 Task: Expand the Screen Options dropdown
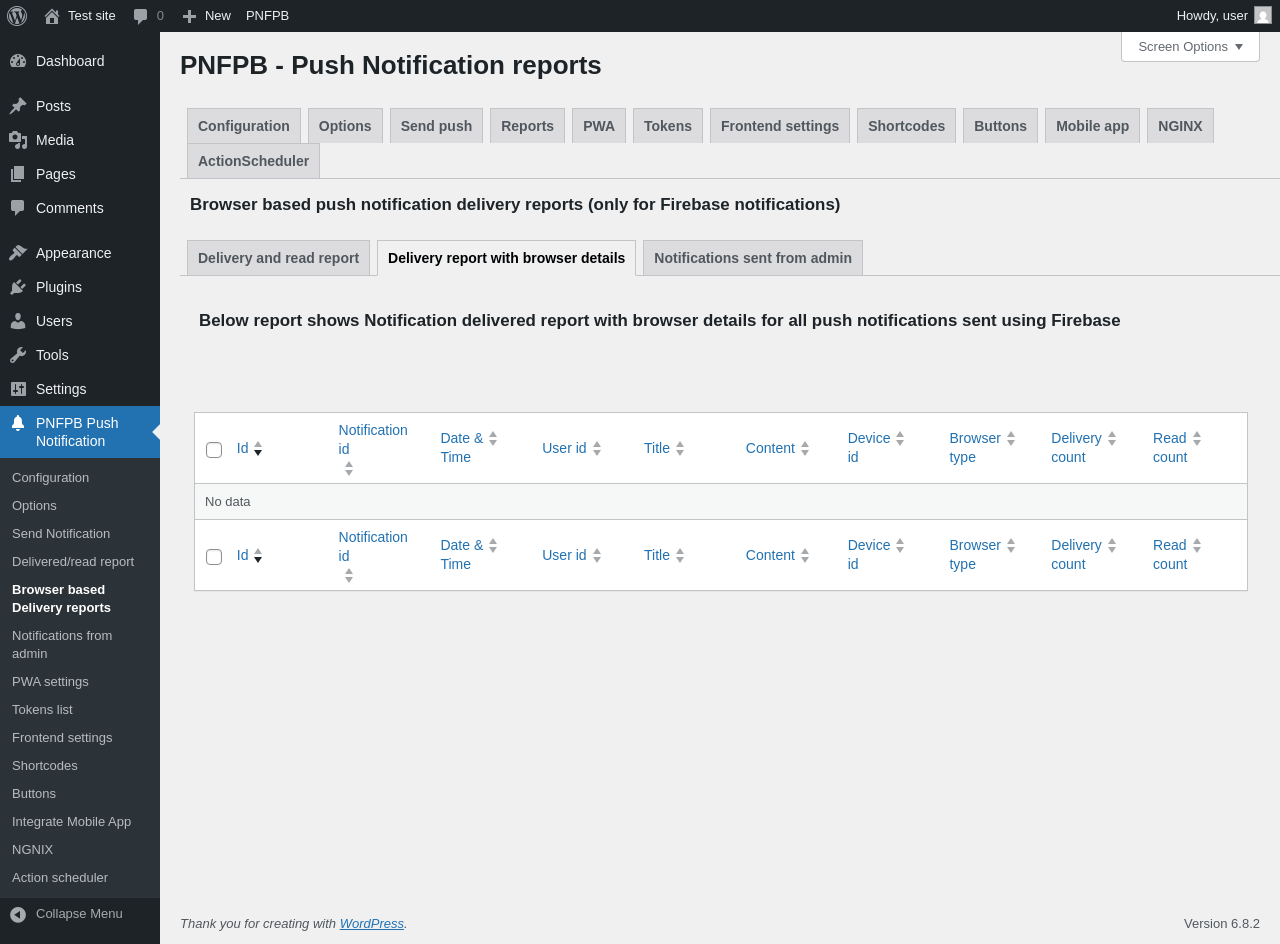coord(1190,46)
